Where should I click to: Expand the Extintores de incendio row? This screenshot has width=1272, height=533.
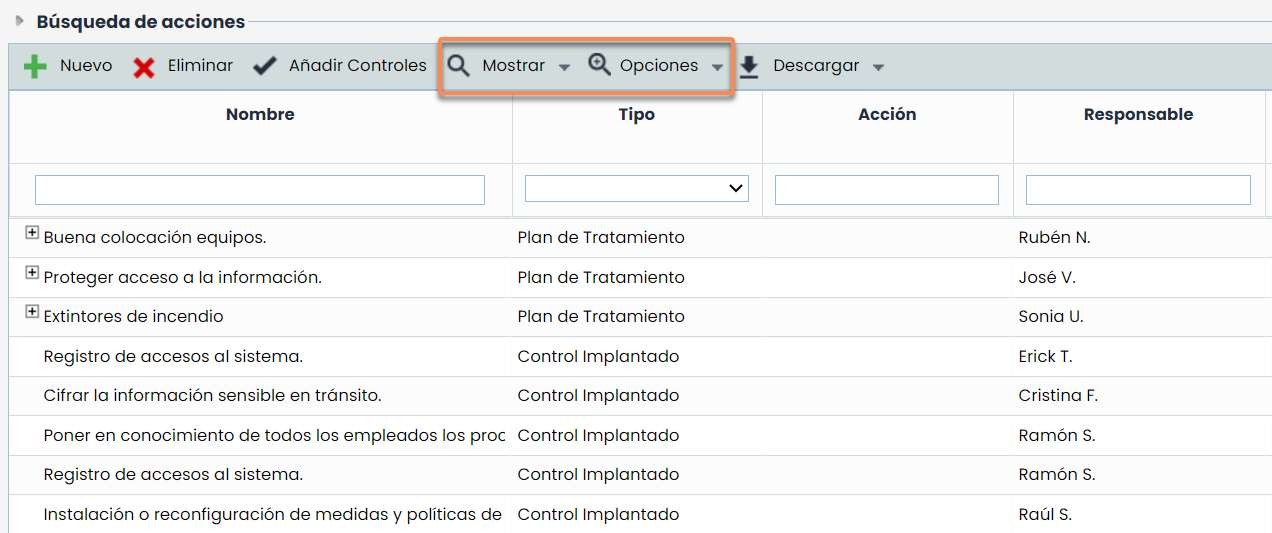point(32,312)
